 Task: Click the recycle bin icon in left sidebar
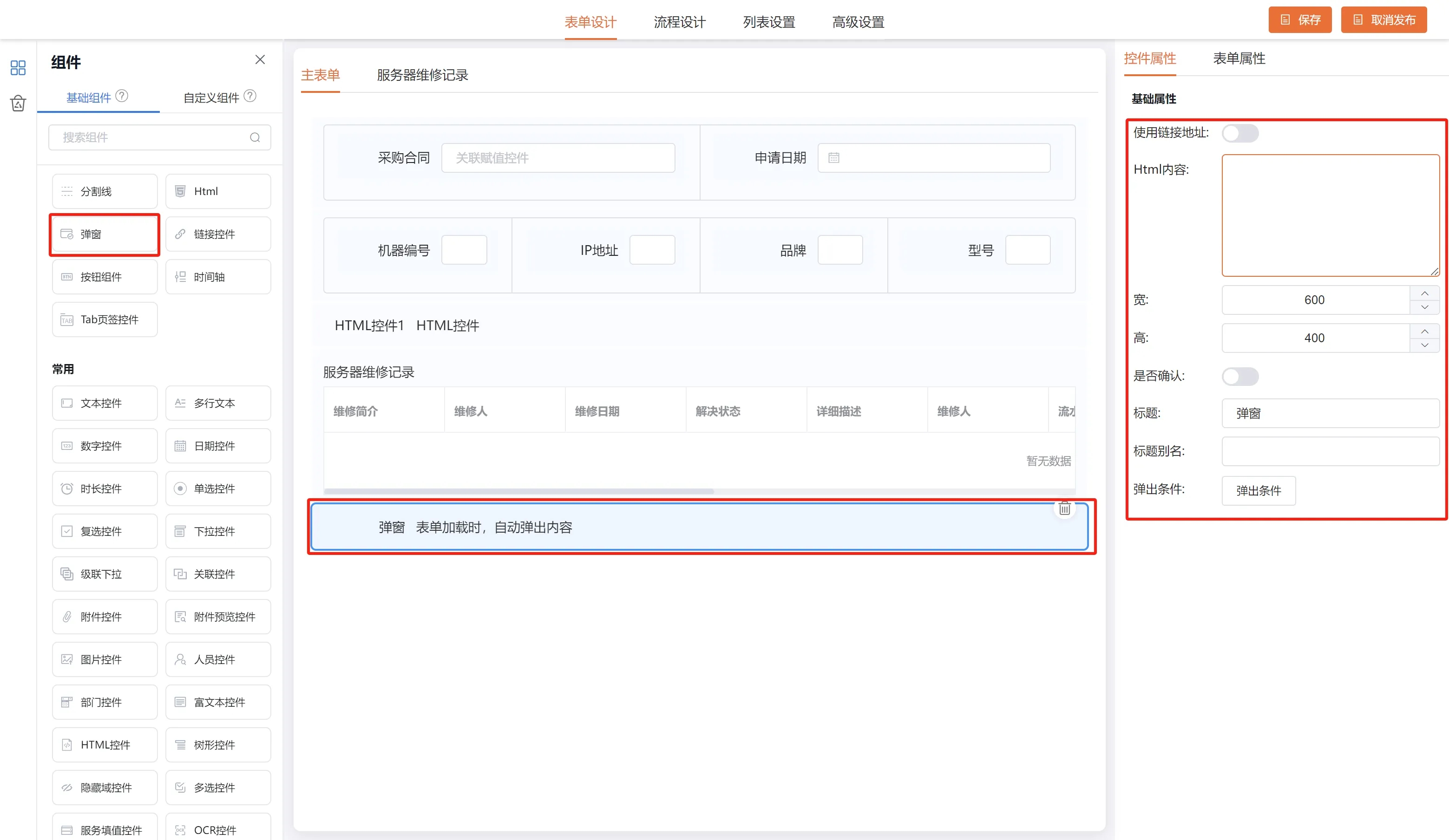[x=18, y=104]
